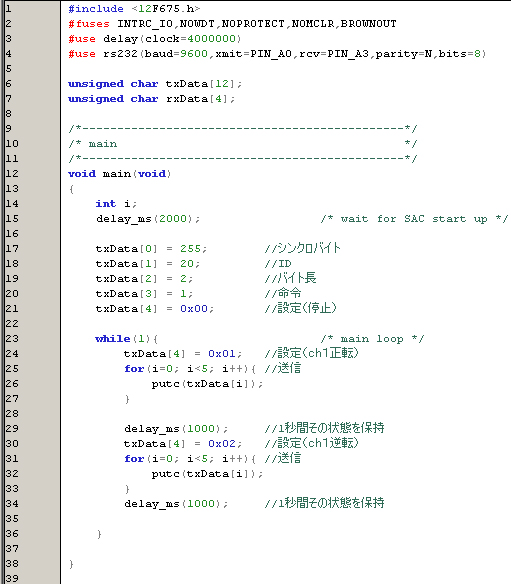Click the 設定(ch1正転) comment

point(311,353)
